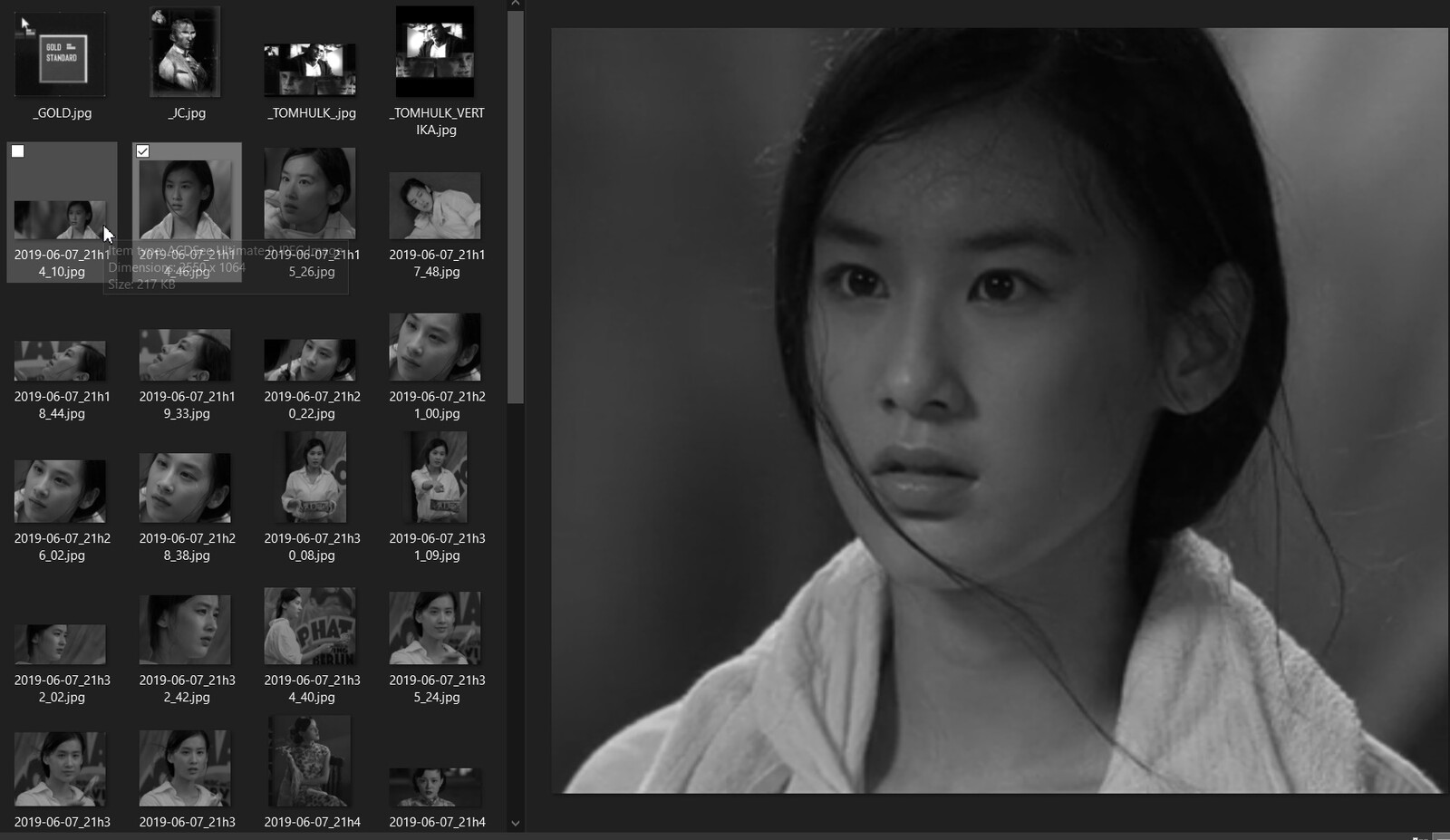Select the _TOMHULK_.jpg thumbnail
1450x840 pixels.
coord(310,71)
